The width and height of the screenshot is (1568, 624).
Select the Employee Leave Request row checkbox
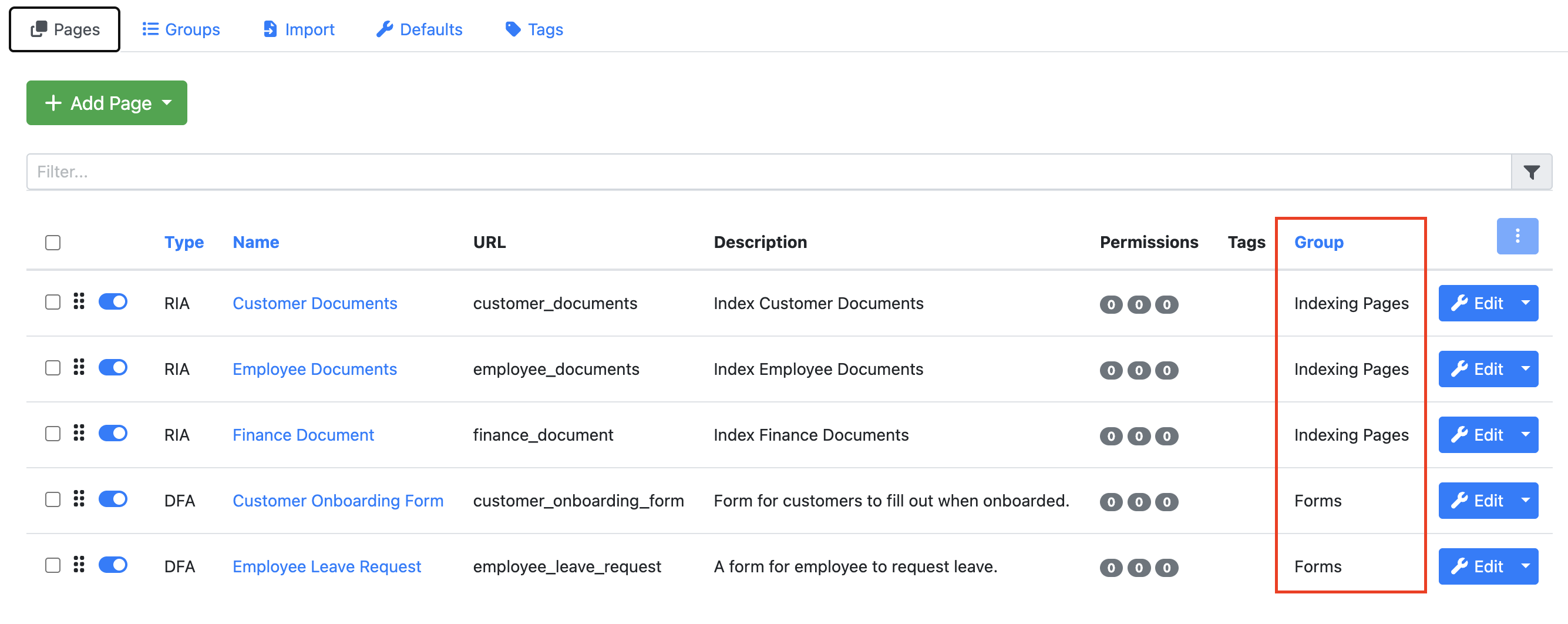tap(53, 565)
